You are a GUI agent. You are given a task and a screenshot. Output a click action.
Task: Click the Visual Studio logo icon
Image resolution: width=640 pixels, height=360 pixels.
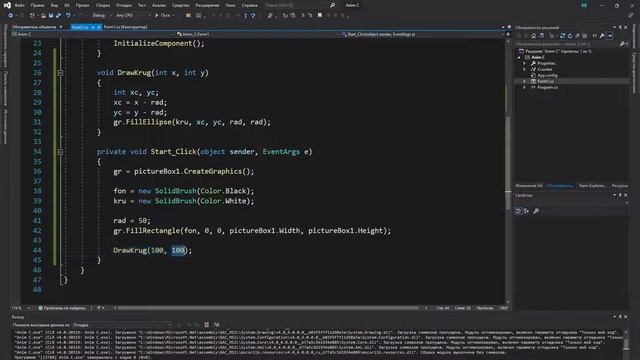click(7, 5)
